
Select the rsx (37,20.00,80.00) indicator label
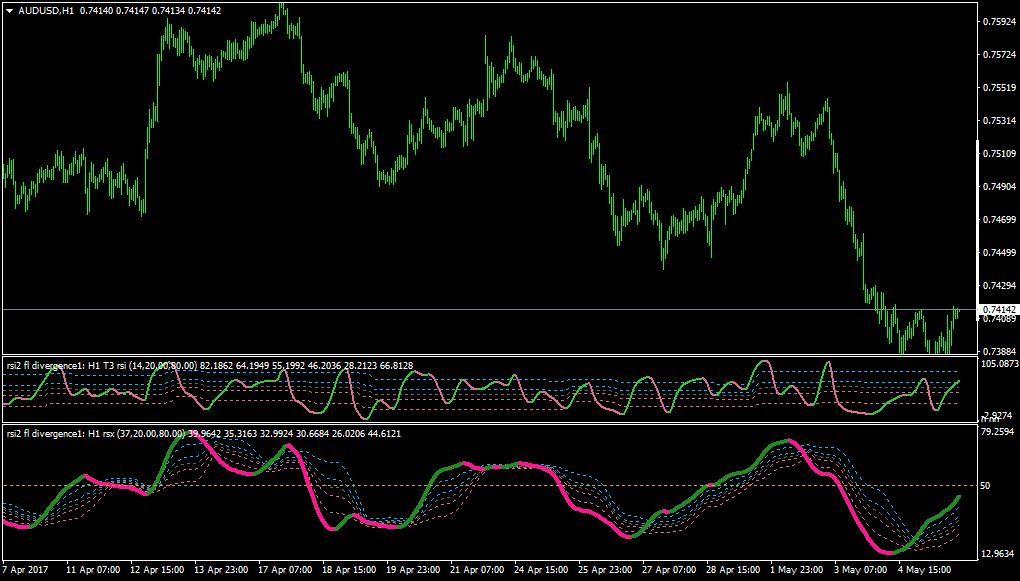point(135,433)
